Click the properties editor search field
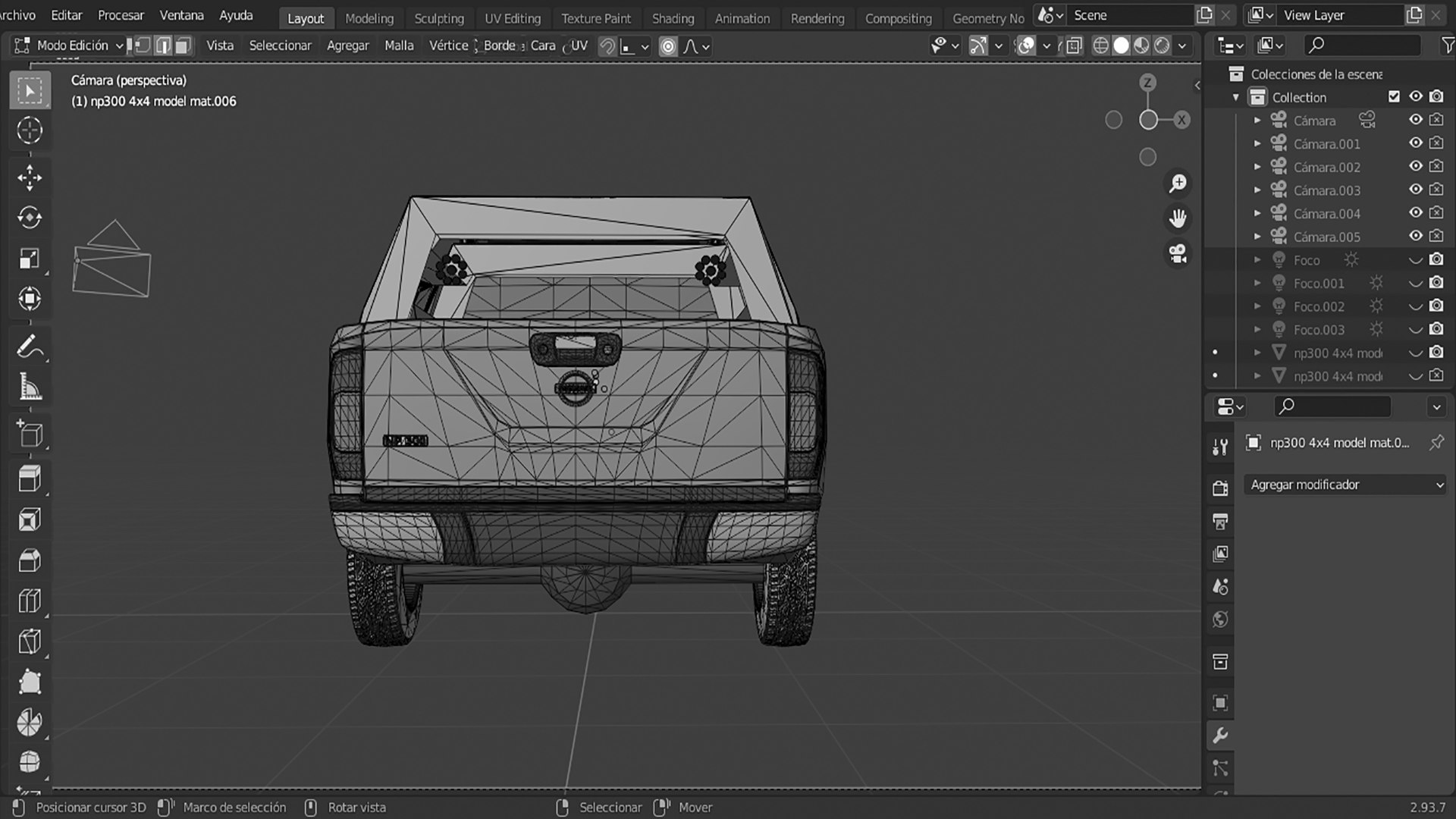1456x819 pixels. click(1332, 406)
